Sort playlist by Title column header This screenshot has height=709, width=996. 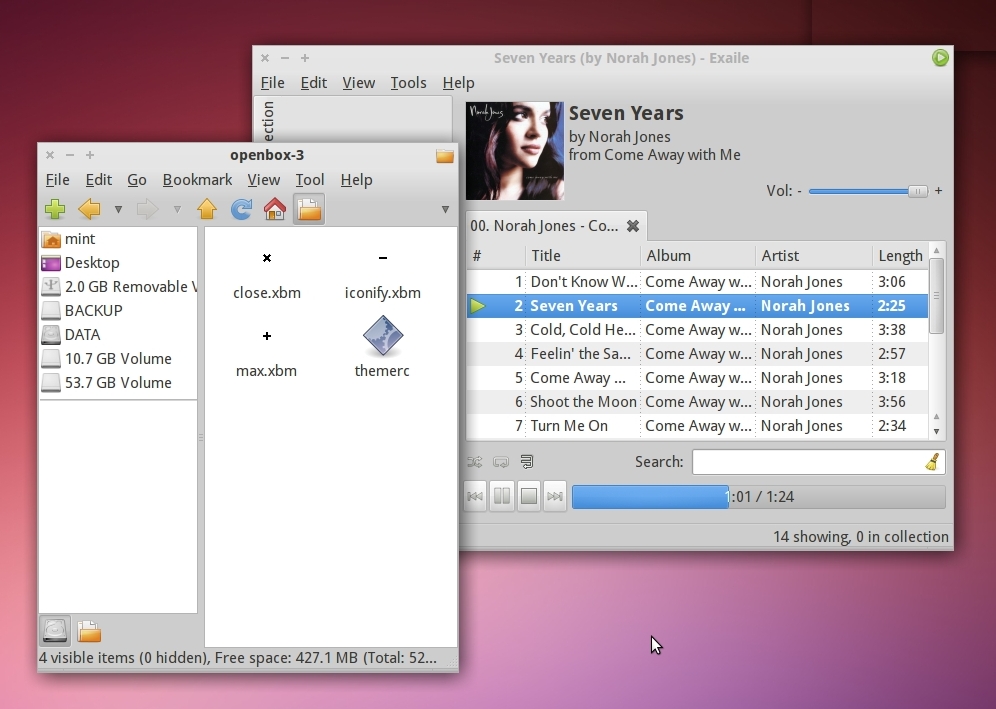point(583,255)
